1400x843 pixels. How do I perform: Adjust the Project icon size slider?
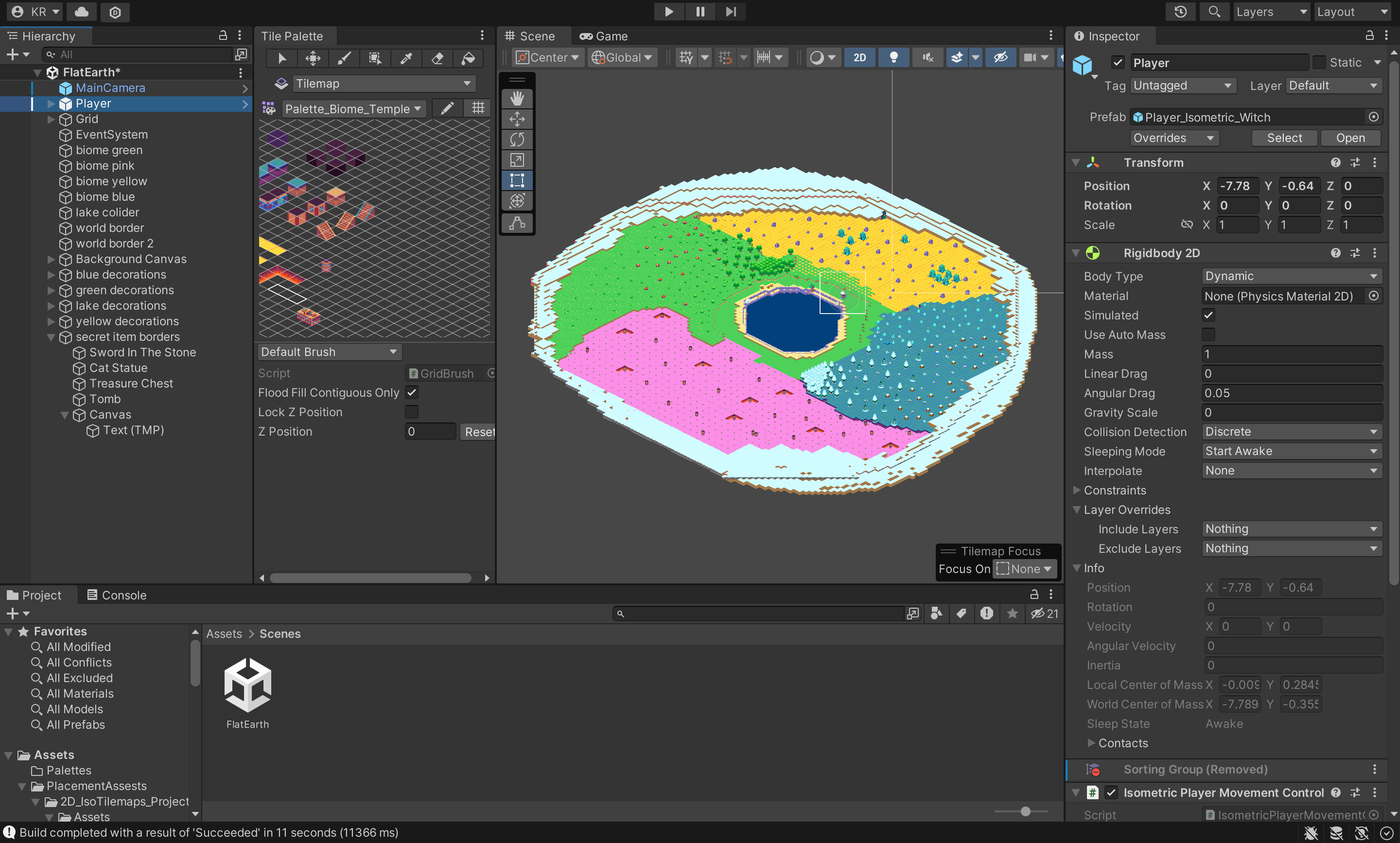[1025, 811]
